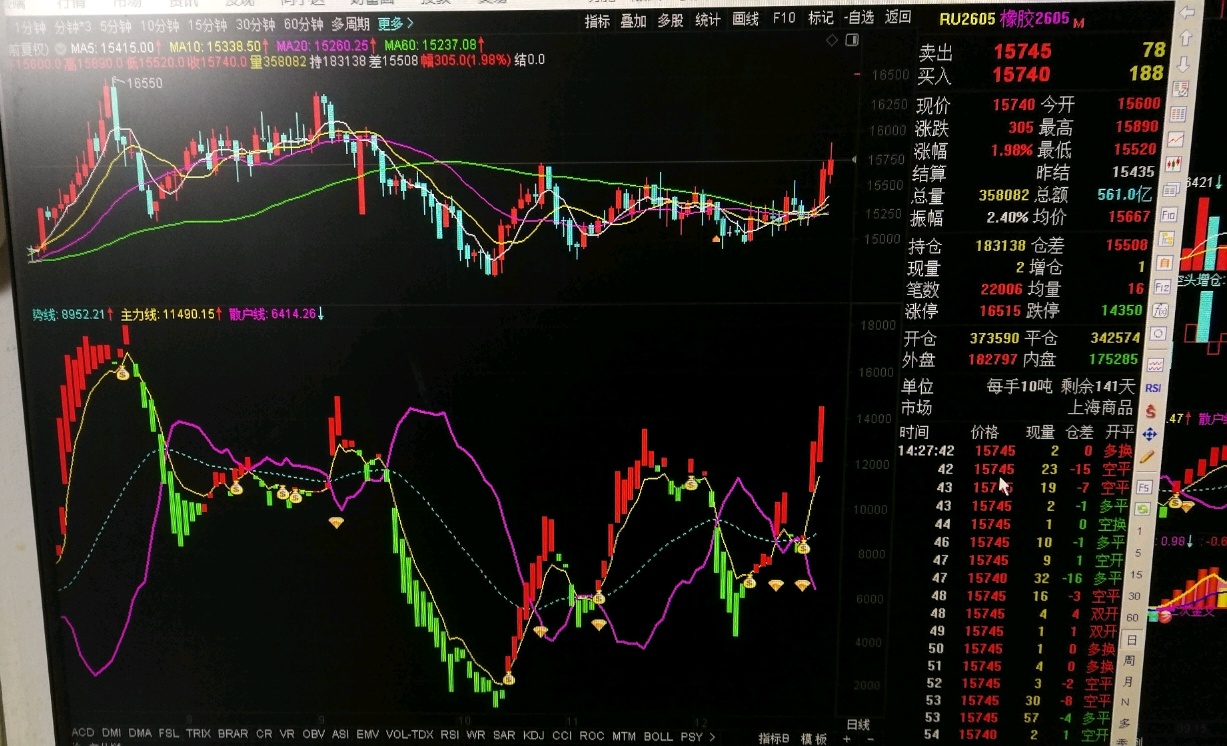Click the candlestick icon in right toolbar

click(x=1173, y=163)
